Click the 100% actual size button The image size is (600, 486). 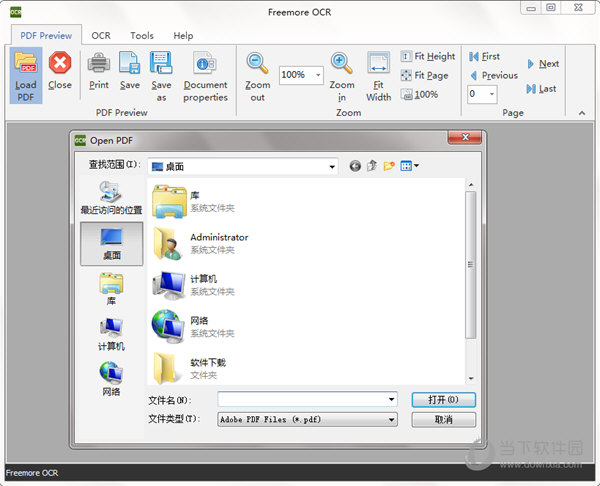(x=419, y=94)
